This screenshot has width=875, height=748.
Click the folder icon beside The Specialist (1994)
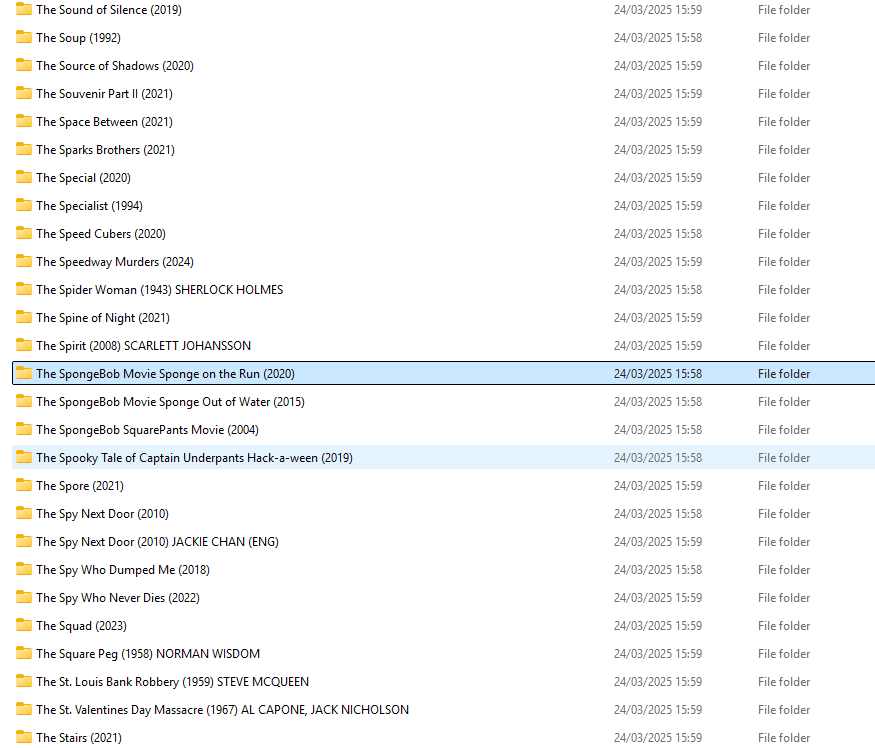(24, 205)
